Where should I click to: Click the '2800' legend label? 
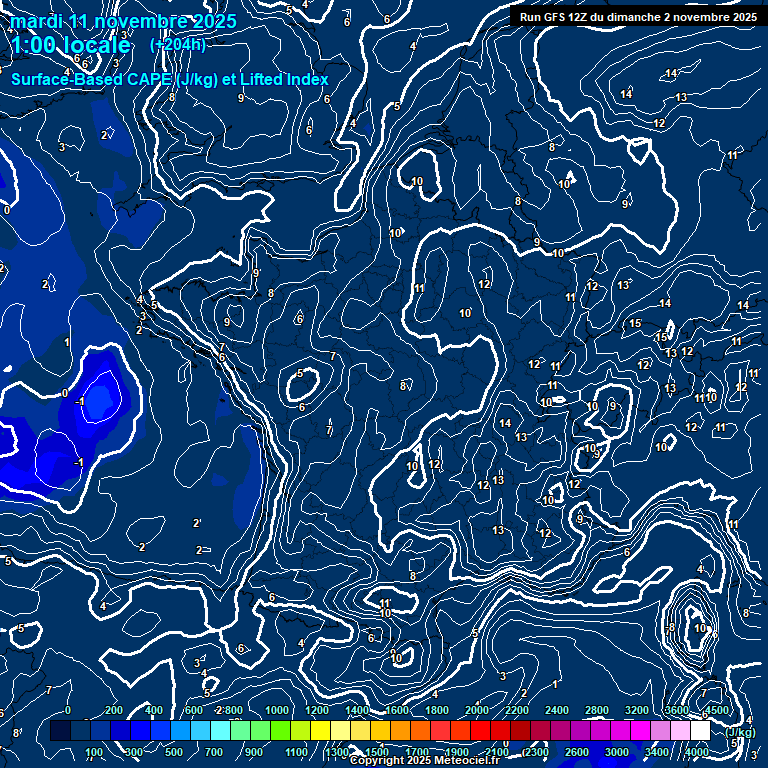597,710
